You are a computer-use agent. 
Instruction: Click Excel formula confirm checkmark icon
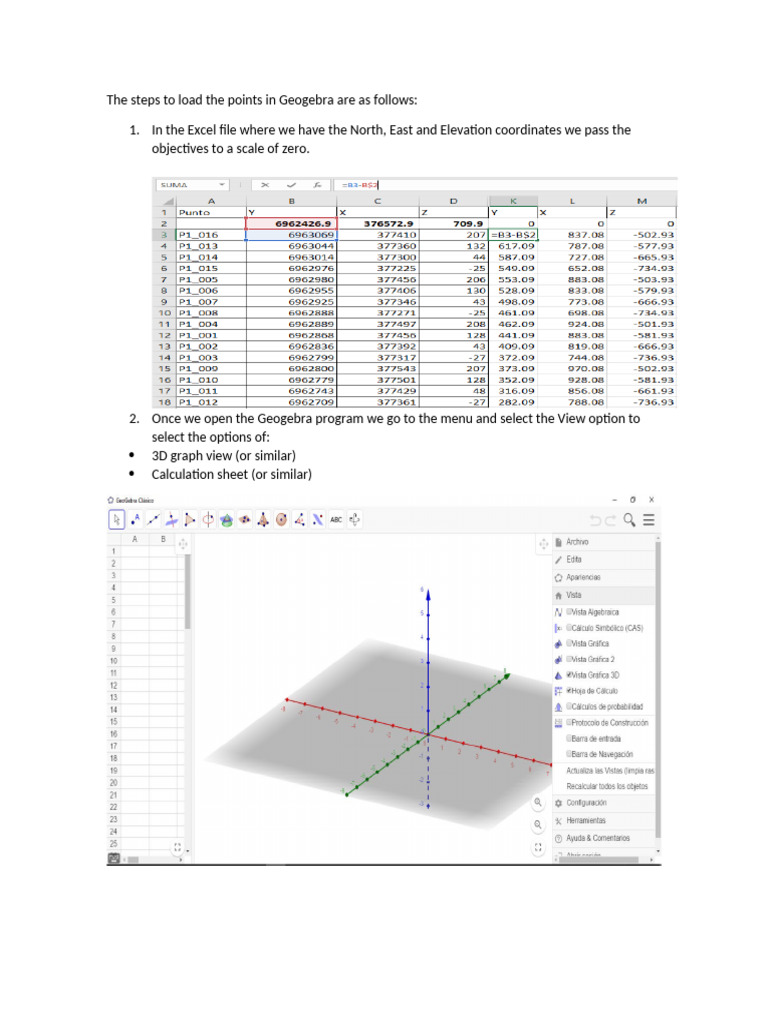pyautogui.click(x=291, y=185)
